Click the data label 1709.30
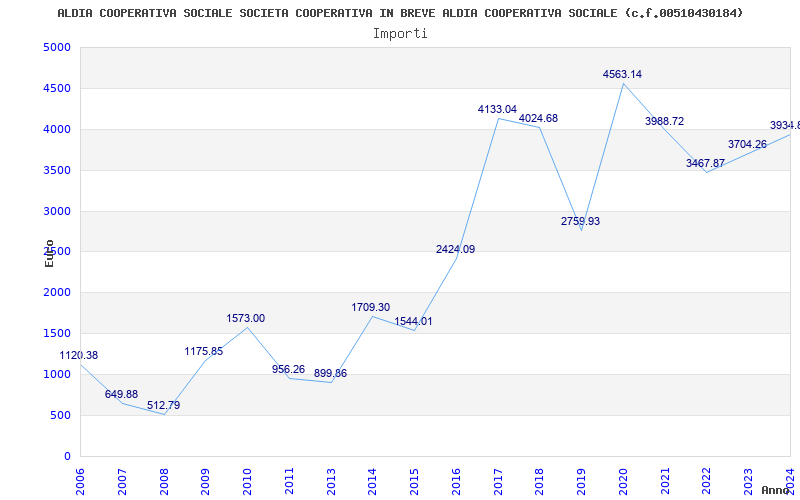 click(x=370, y=308)
